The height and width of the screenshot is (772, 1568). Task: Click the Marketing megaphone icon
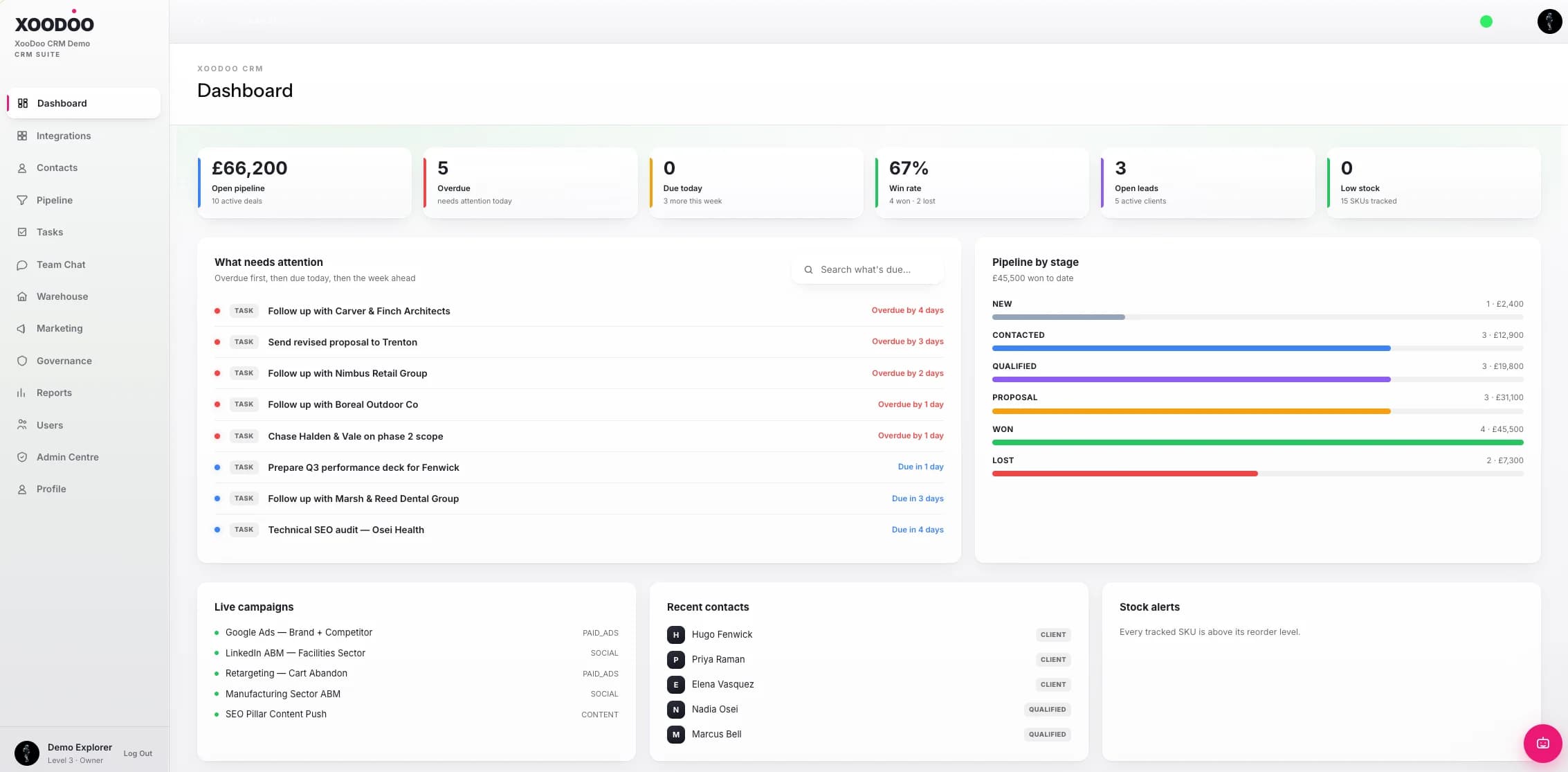(x=22, y=328)
